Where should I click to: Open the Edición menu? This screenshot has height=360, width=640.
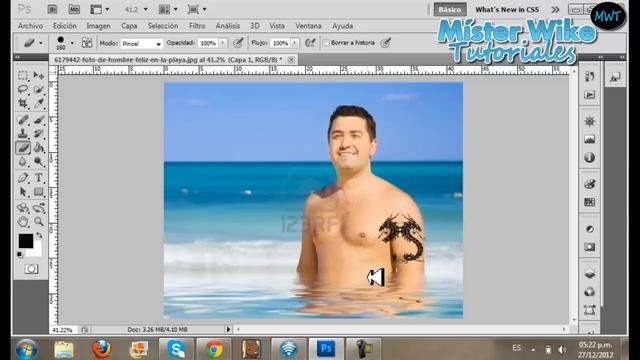click(64, 26)
